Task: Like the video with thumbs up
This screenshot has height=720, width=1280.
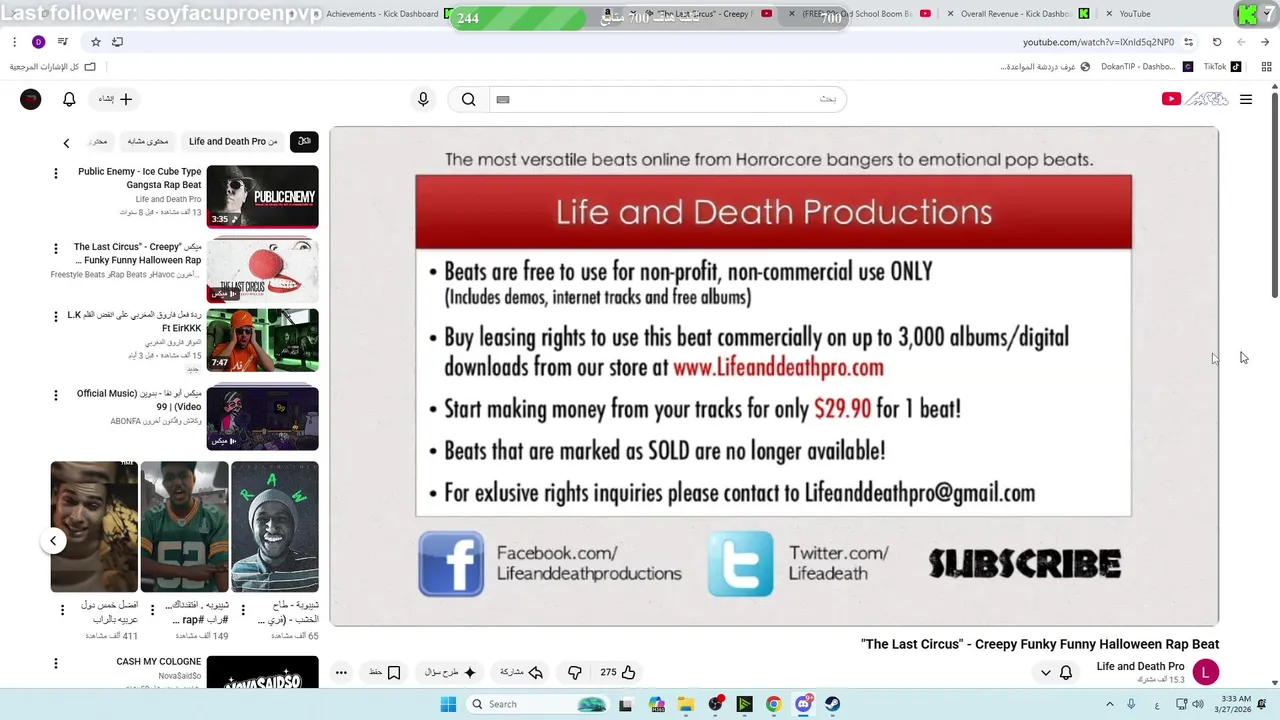Action: click(x=618, y=672)
